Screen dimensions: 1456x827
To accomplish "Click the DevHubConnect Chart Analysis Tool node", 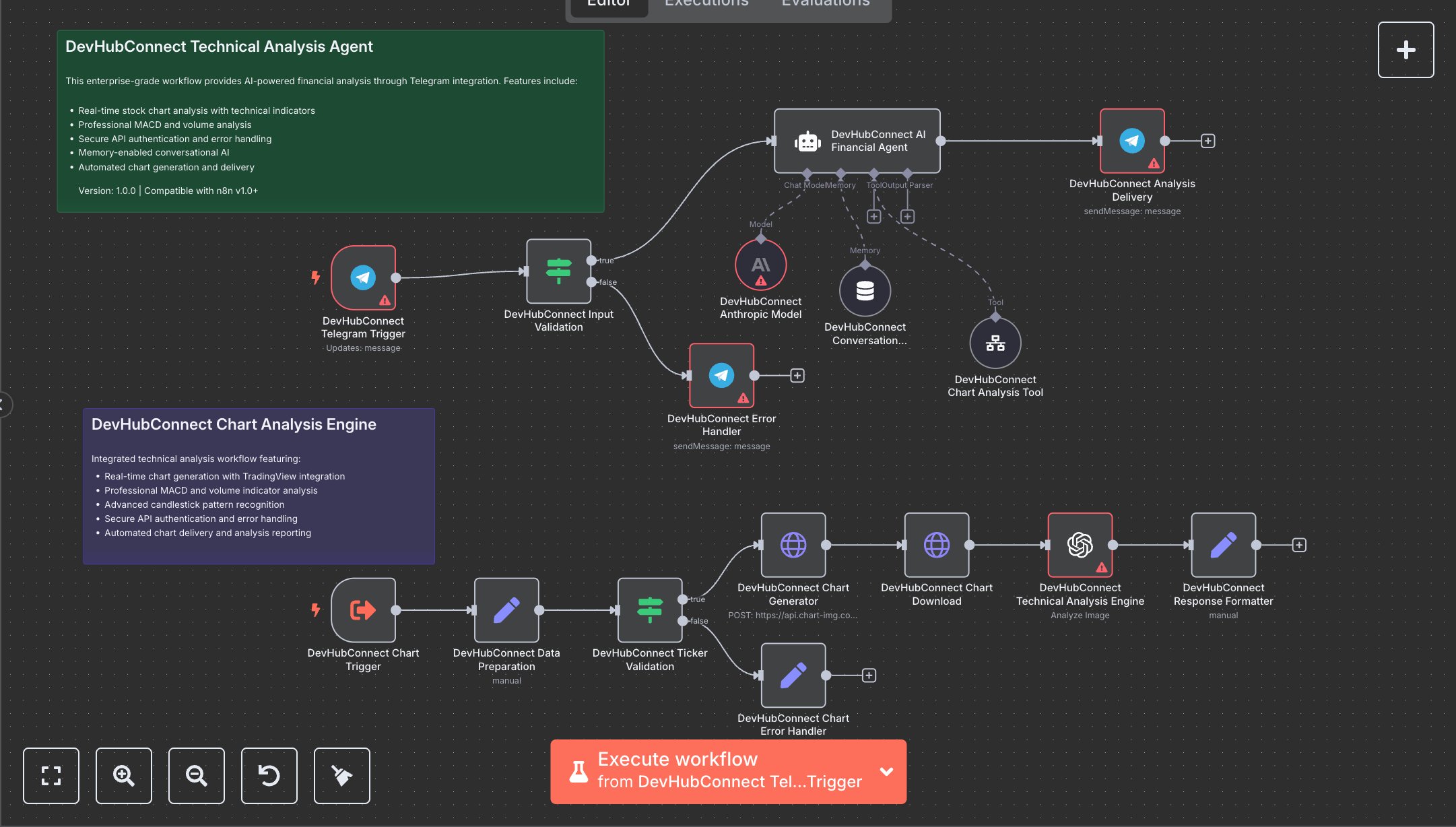I will click(995, 345).
